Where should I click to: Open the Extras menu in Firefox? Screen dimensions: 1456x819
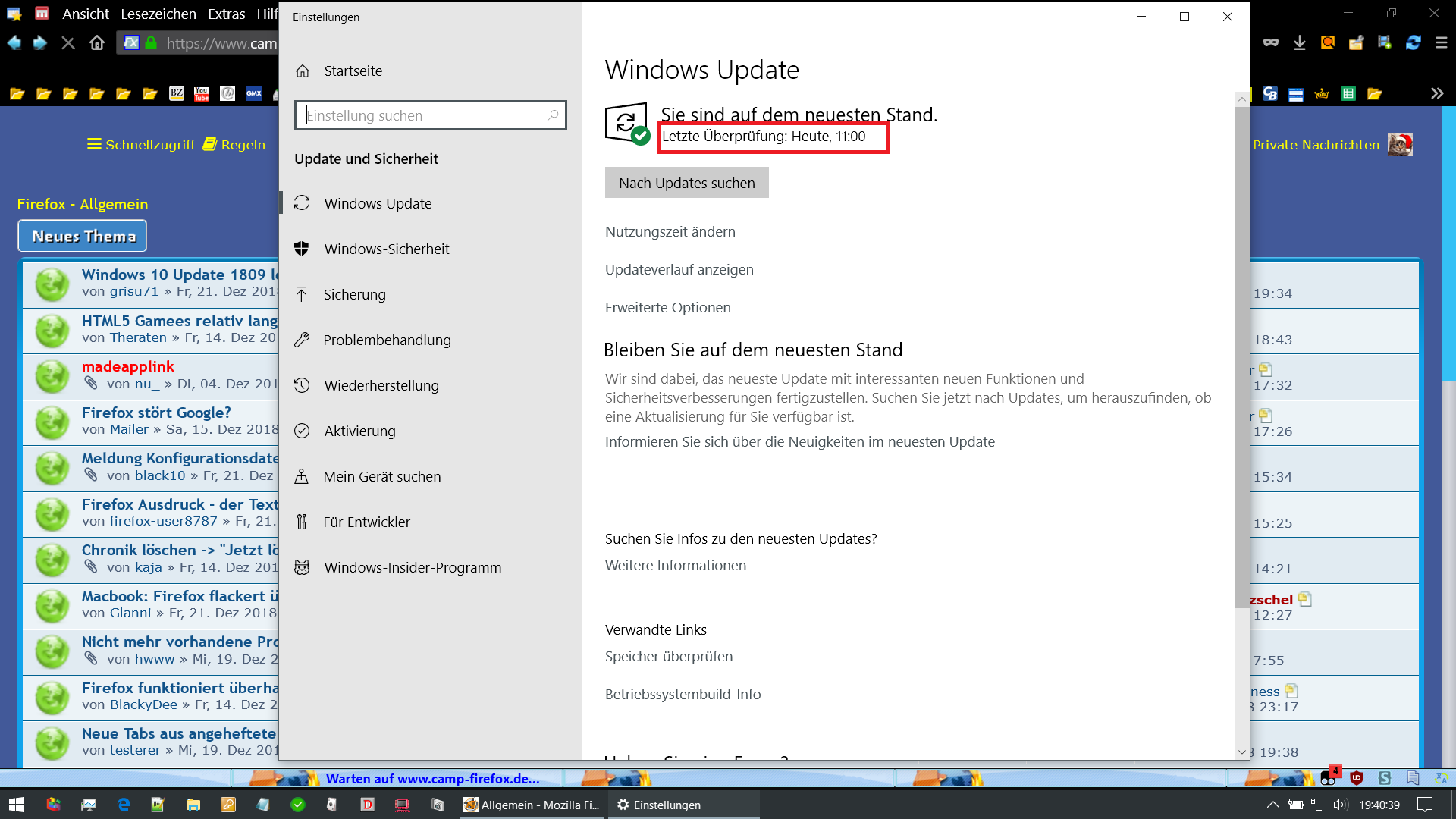tap(226, 14)
